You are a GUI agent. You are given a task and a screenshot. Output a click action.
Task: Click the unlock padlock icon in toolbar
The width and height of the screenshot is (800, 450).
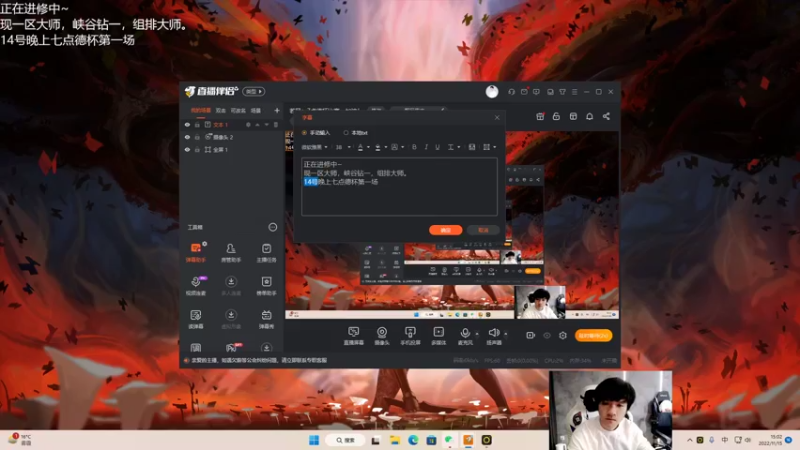click(556, 116)
